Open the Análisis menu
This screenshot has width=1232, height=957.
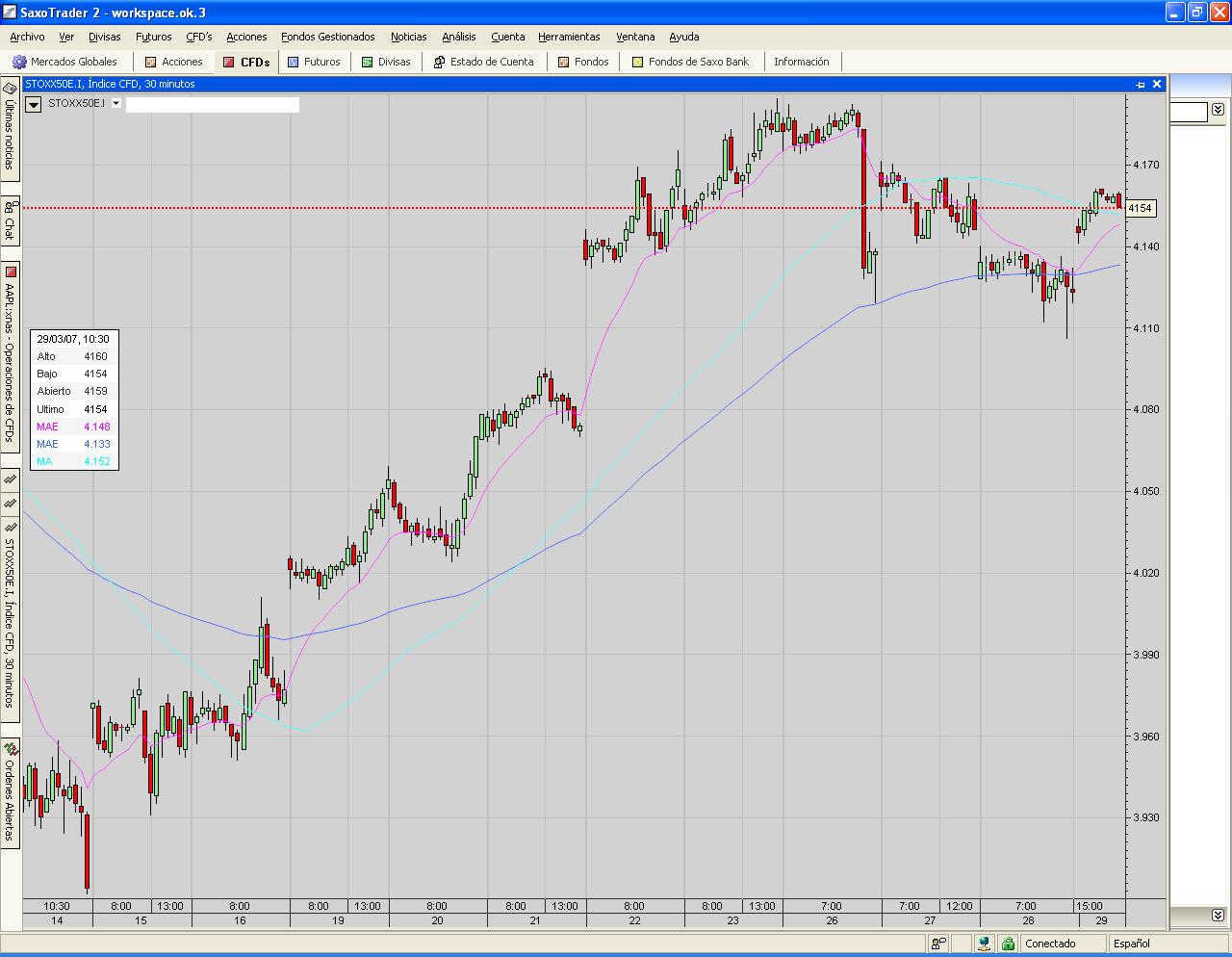pyautogui.click(x=458, y=37)
